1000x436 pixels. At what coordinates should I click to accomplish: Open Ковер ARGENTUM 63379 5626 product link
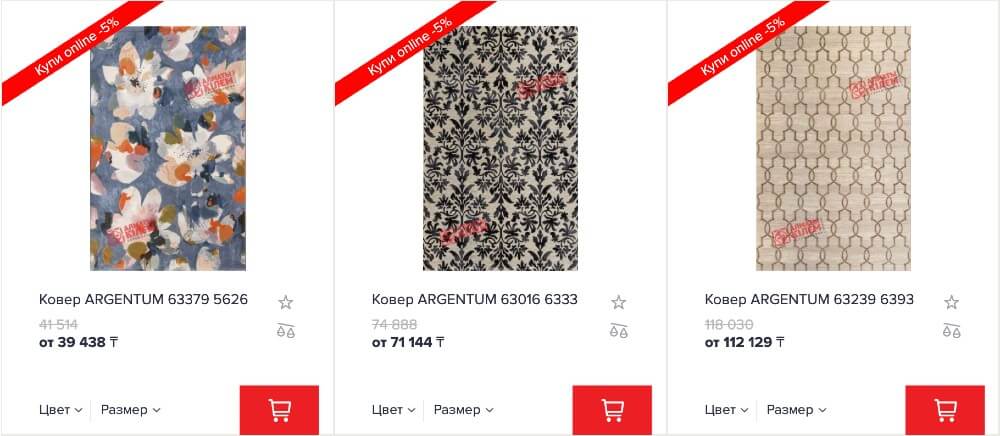143,299
